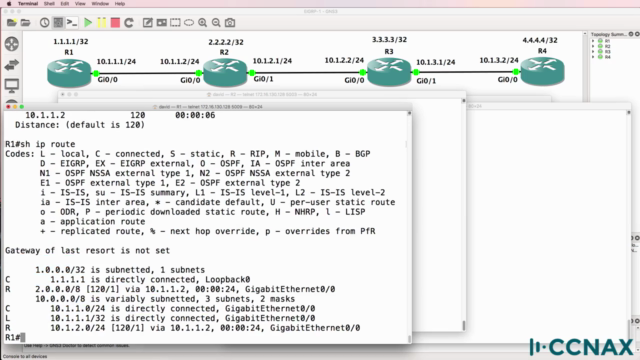Open the Shell menu
The height and width of the screenshot is (360, 640).
tap(49, 4)
